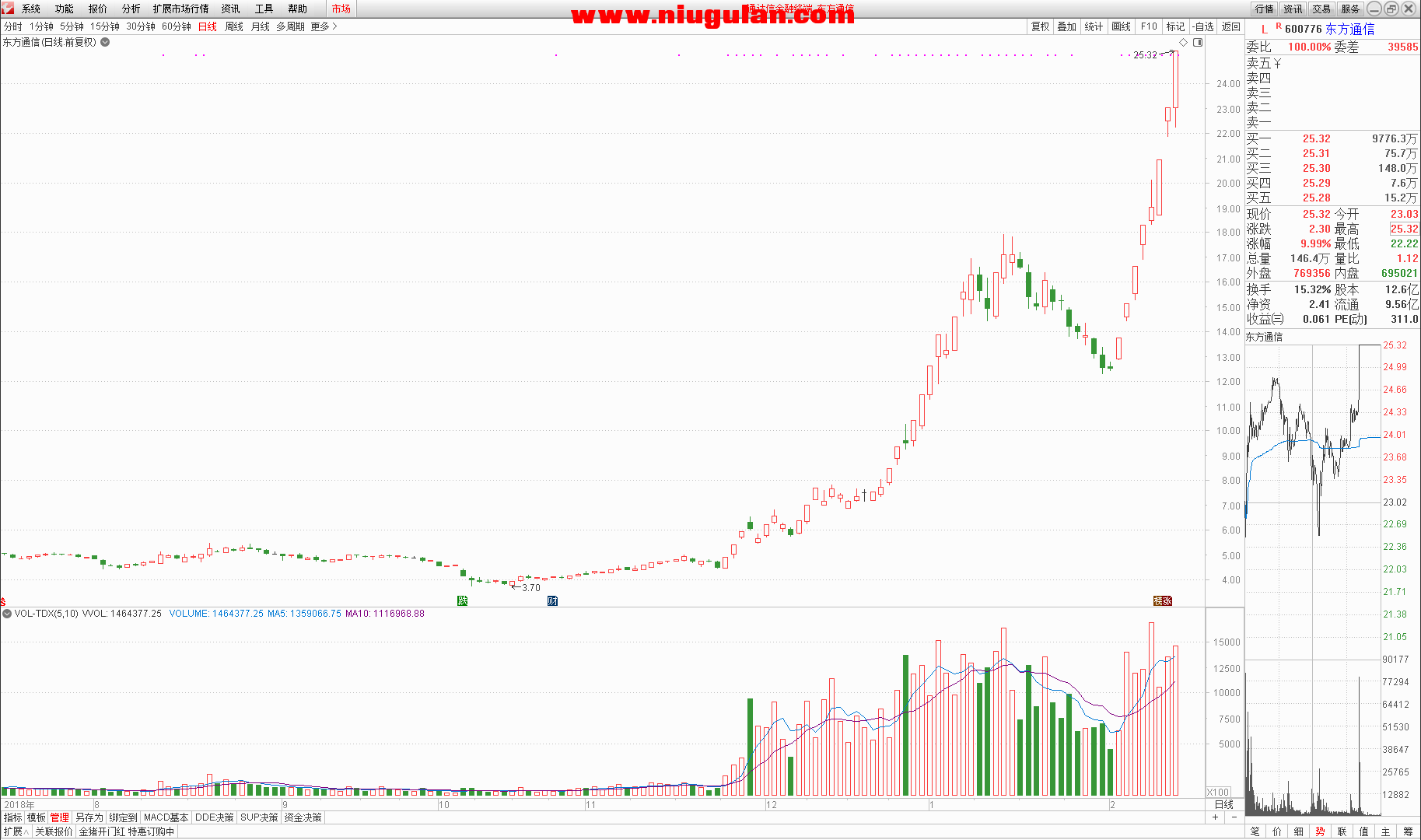Click the 指标 bottom tab
The width and height of the screenshot is (1421, 840).
point(13,817)
